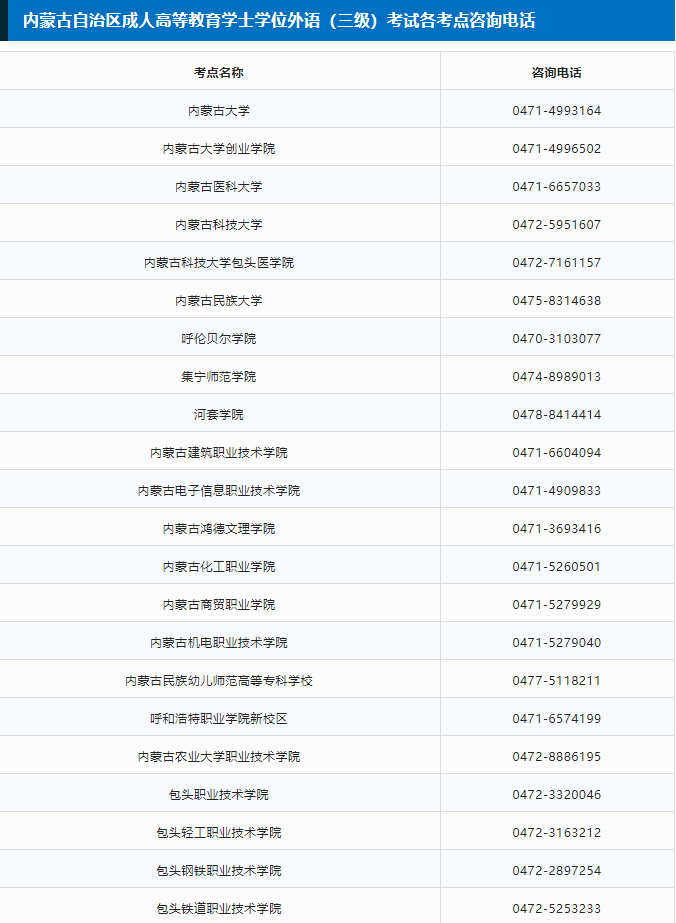Click phone number 0471-5260501

[x=556, y=566]
